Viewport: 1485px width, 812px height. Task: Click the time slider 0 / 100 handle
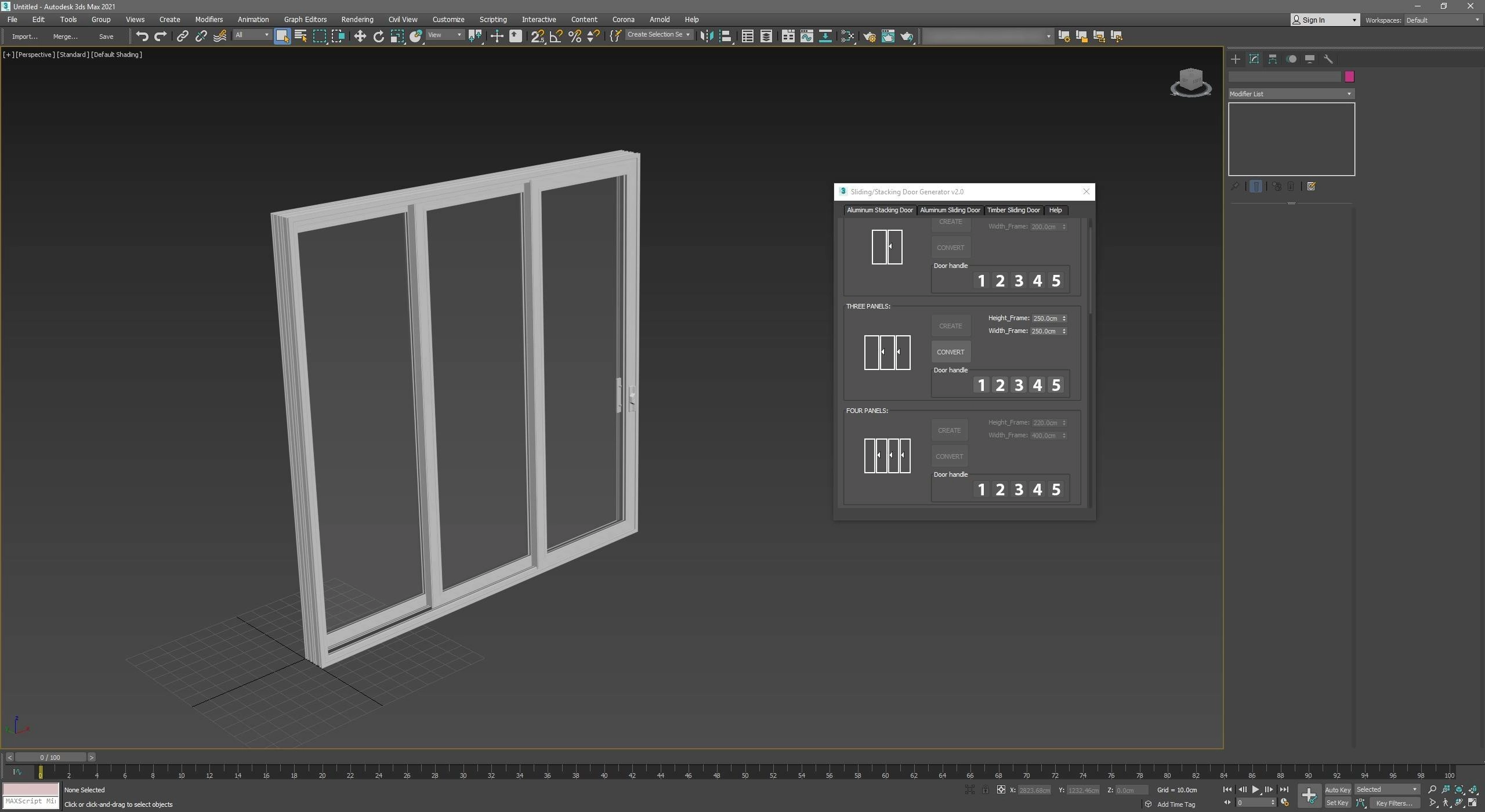click(50, 757)
